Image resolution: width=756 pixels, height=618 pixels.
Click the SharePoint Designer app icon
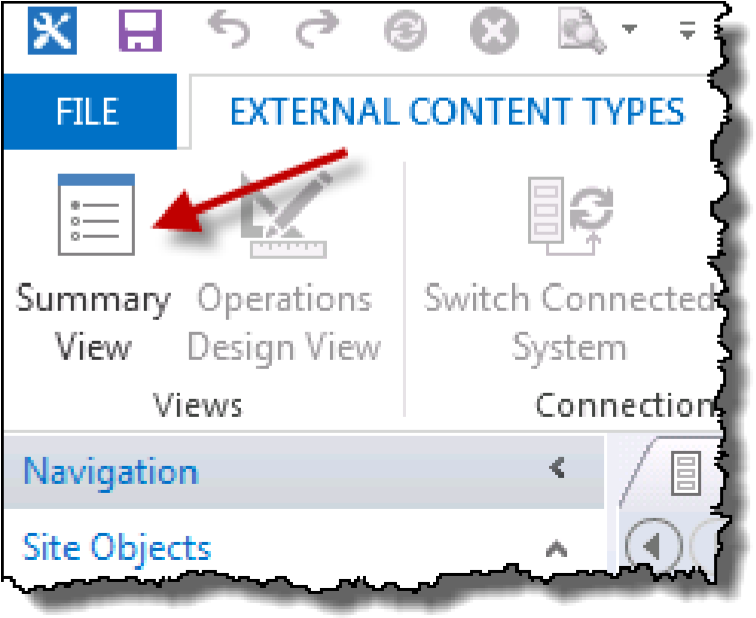pyautogui.click(x=52, y=31)
